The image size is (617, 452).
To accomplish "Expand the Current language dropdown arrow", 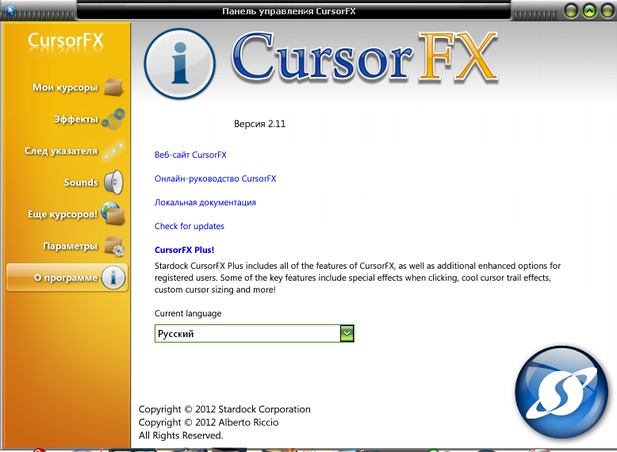I will point(347,334).
